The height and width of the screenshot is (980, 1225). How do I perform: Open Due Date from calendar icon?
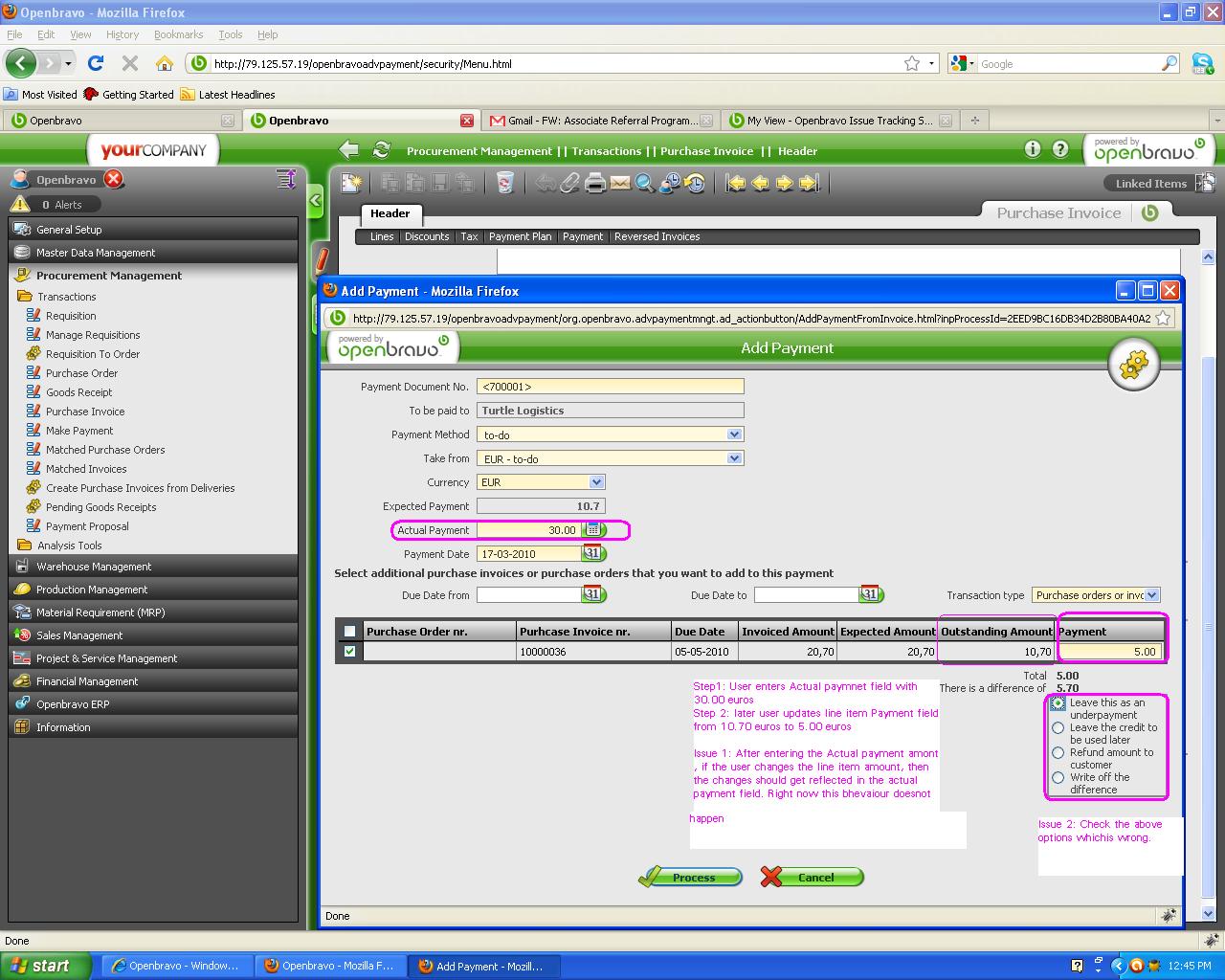593,594
